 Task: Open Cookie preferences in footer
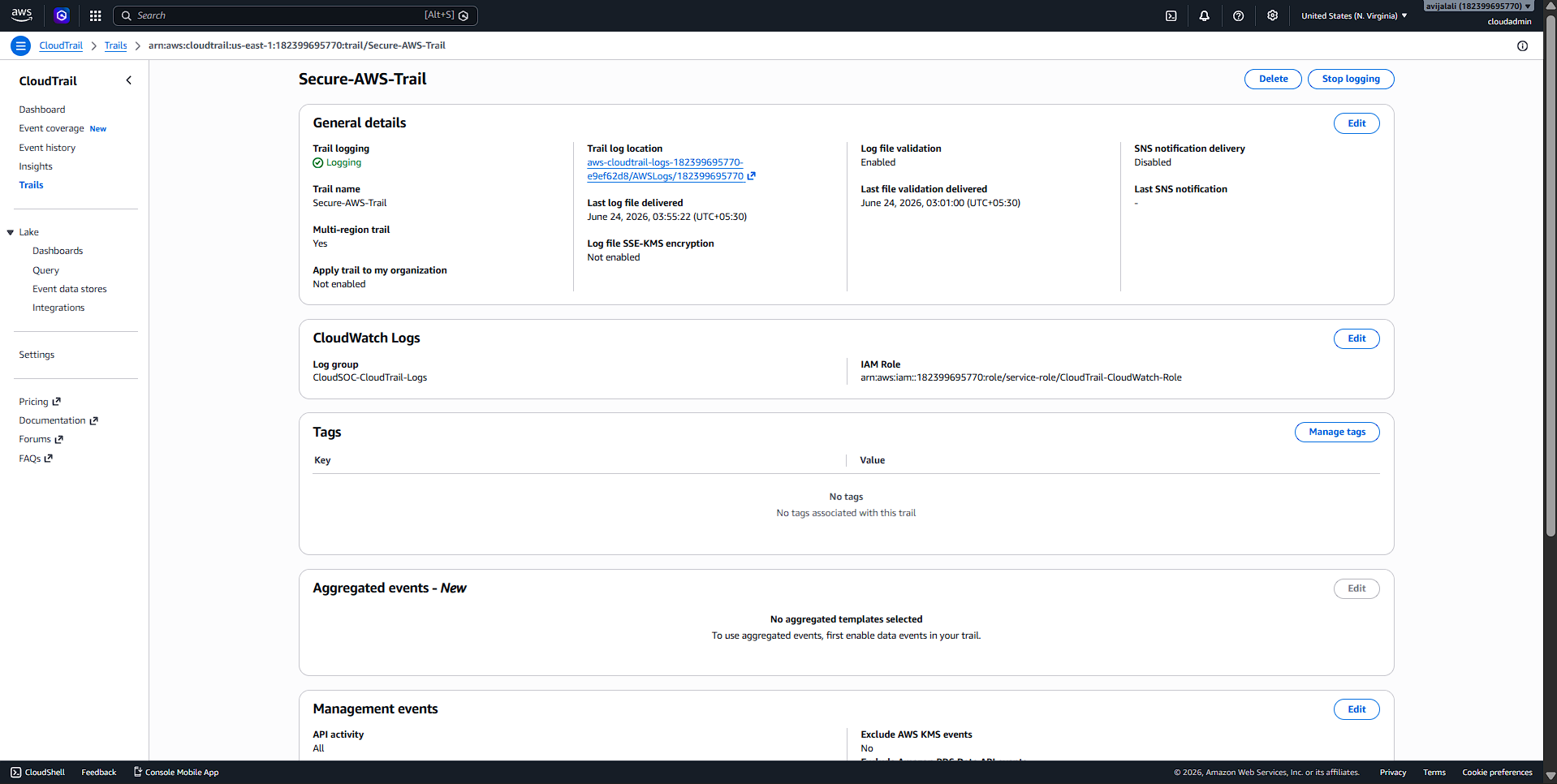(1497, 772)
